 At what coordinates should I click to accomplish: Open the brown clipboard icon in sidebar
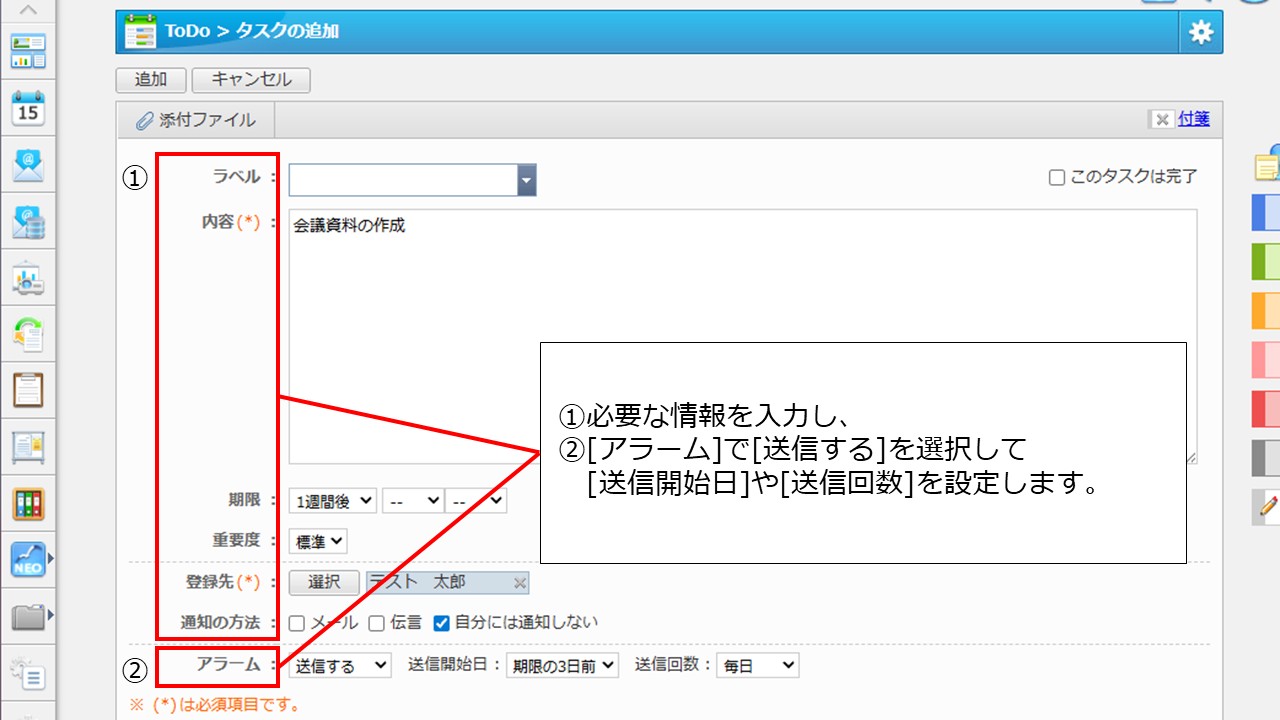pyautogui.click(x=28, y=390)
